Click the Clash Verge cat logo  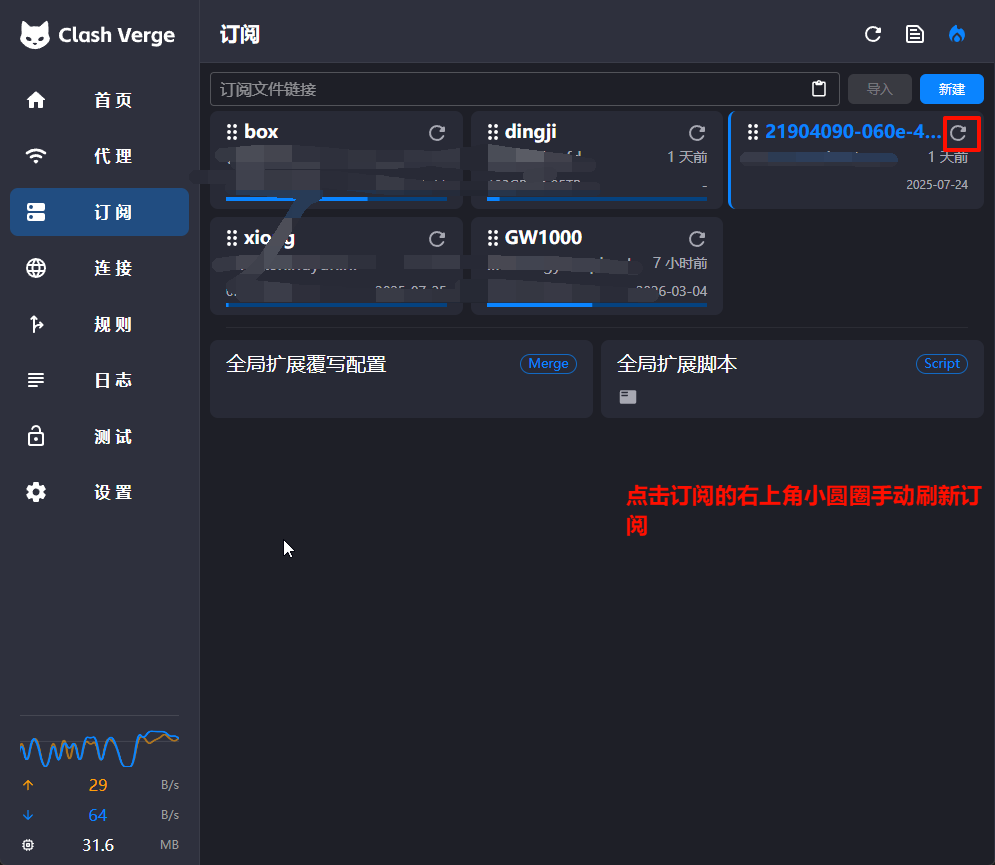coord(35,34)
